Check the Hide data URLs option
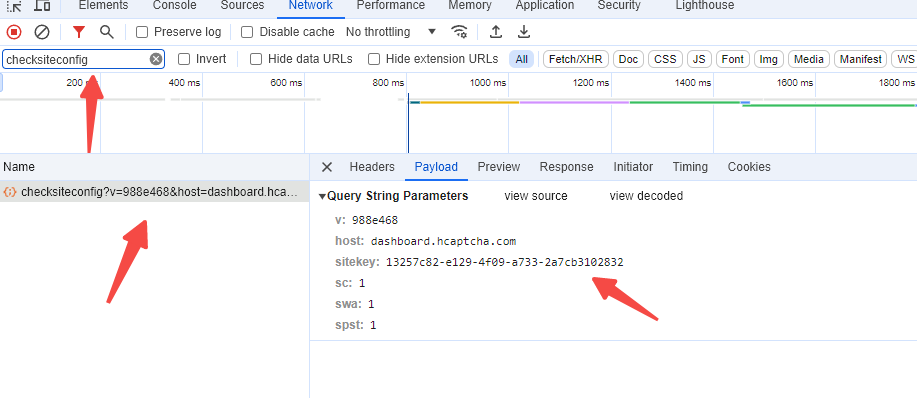917x398 pixels. [x=256, y=59]
